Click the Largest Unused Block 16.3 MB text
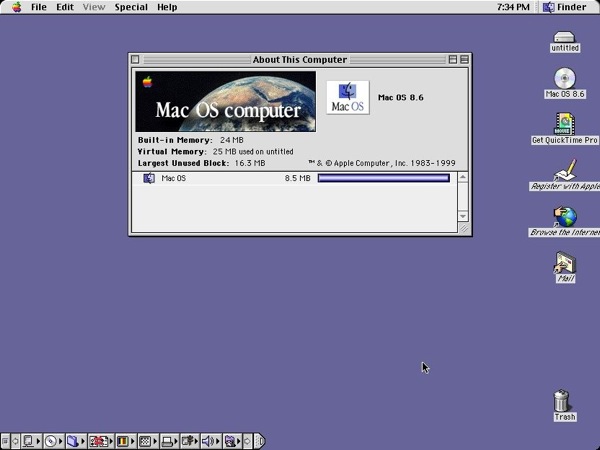The image size is (600, 450). [201, 163]
